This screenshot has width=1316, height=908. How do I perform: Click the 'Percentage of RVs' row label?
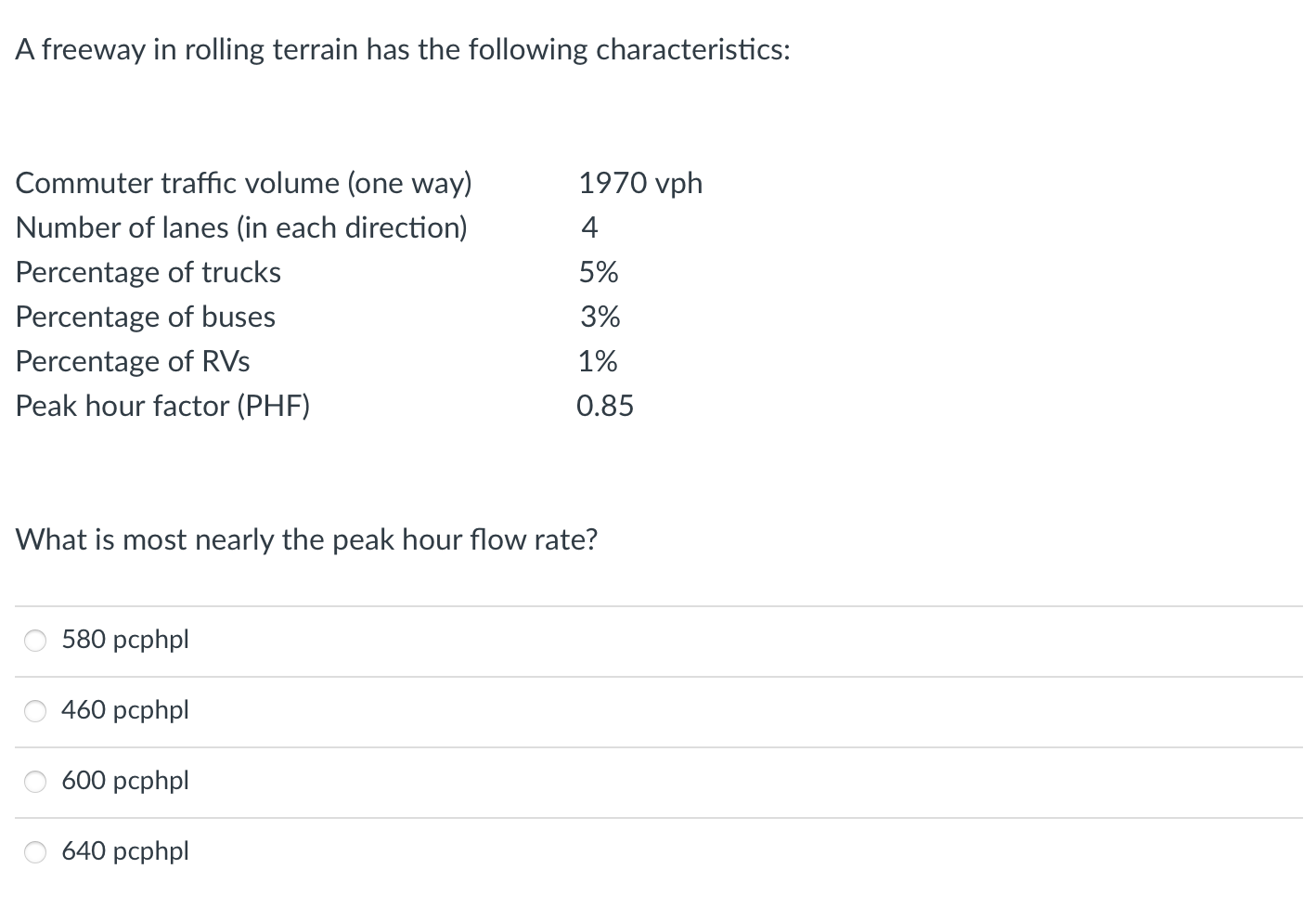(133, 361)
